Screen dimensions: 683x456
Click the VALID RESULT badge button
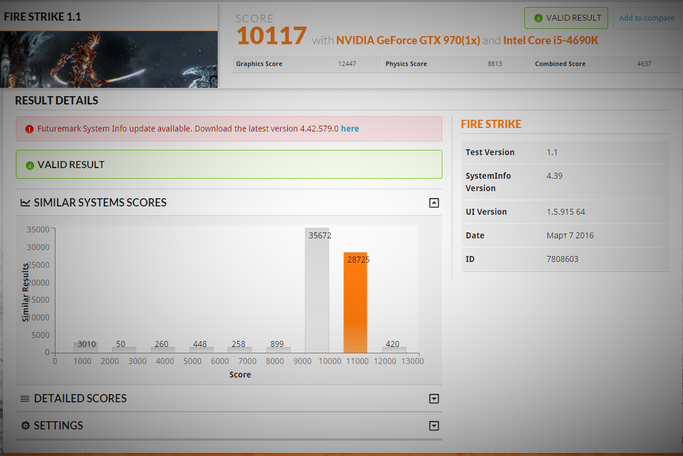(x=566, y=18)
